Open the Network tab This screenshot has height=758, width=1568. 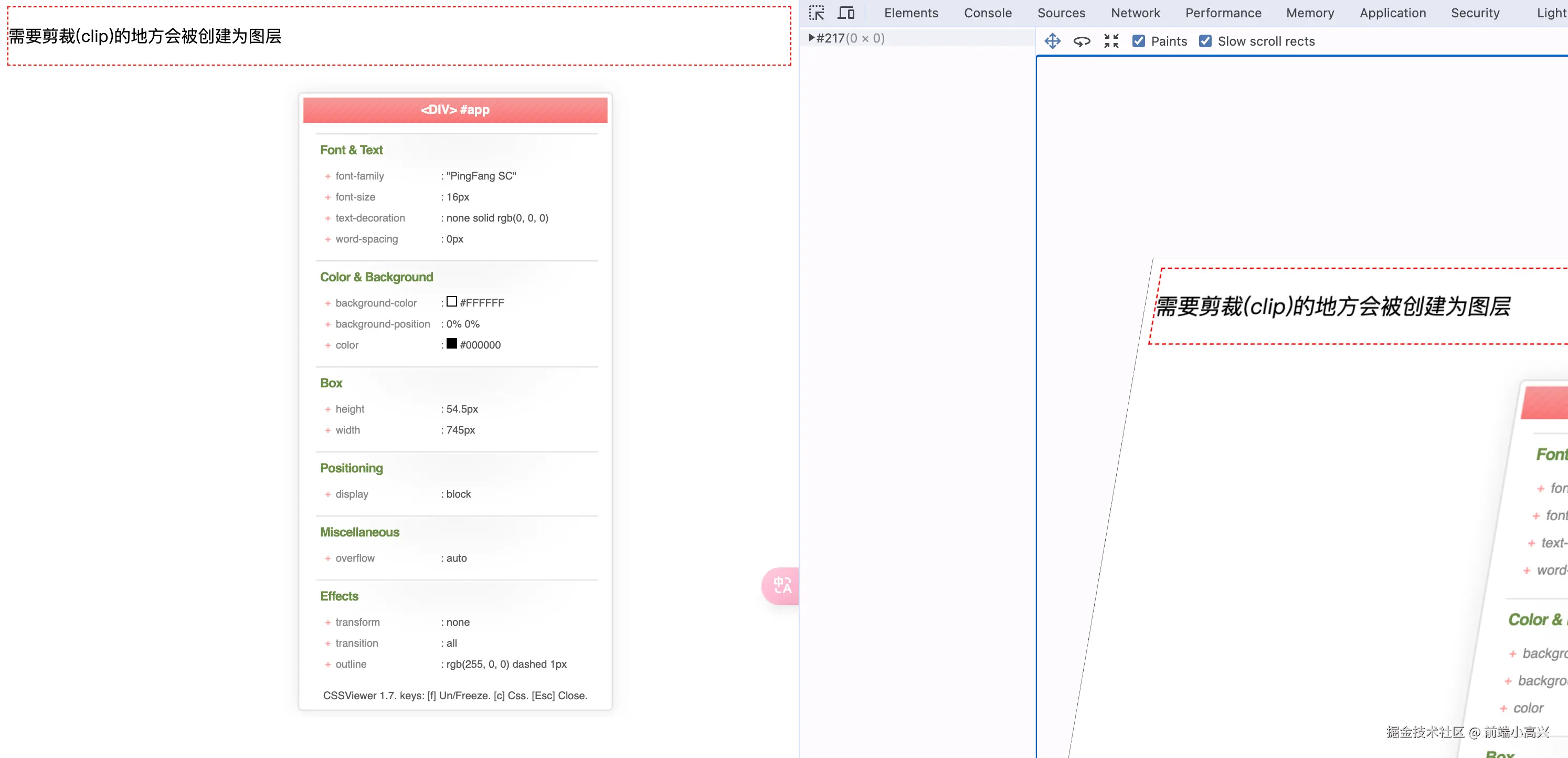pyautogui.click(x=1135, y=13)
